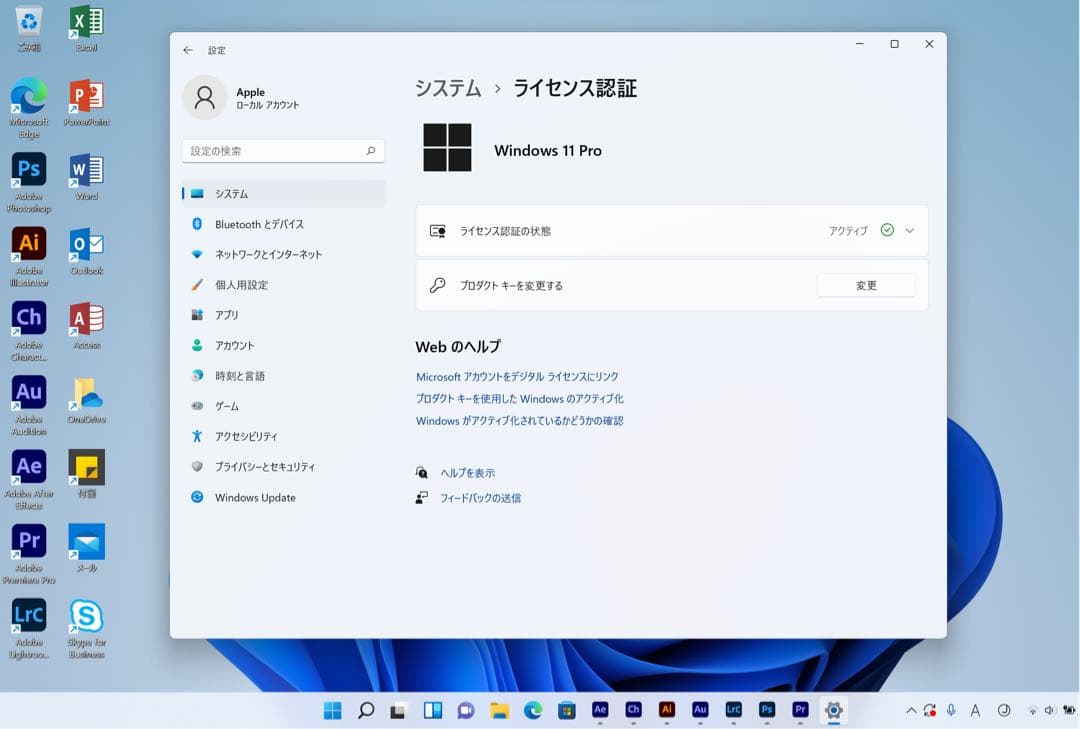
Task: Open Adobe Character Animator from the taskbar
Action: 633,710
